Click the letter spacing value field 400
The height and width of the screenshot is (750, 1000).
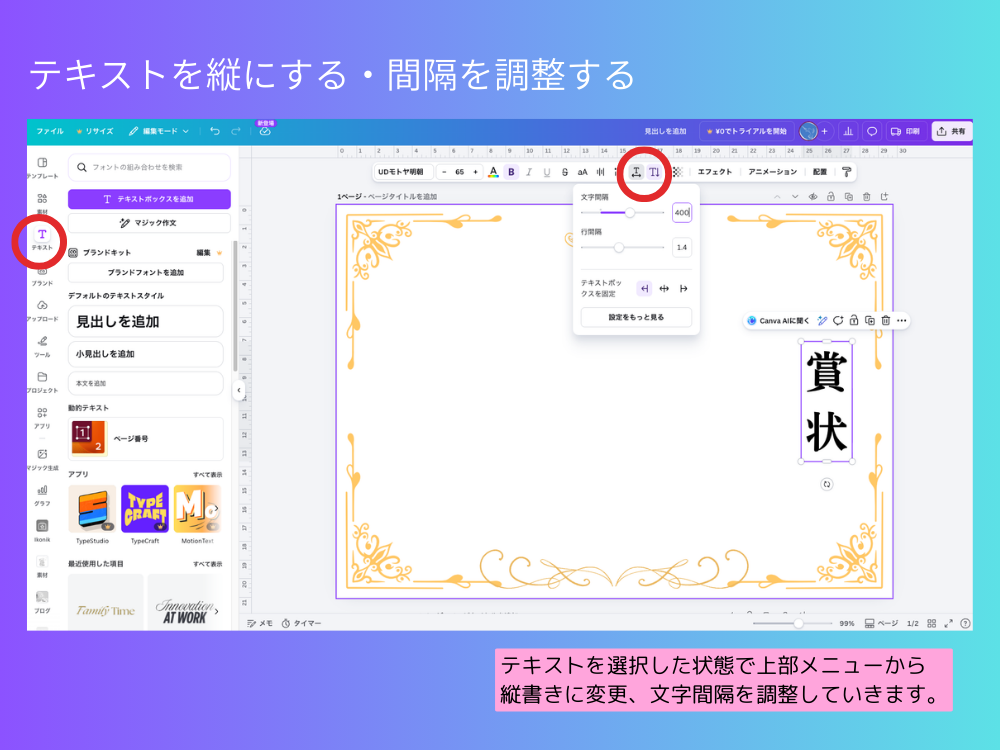pyautogui.click(x=682, y=212)
